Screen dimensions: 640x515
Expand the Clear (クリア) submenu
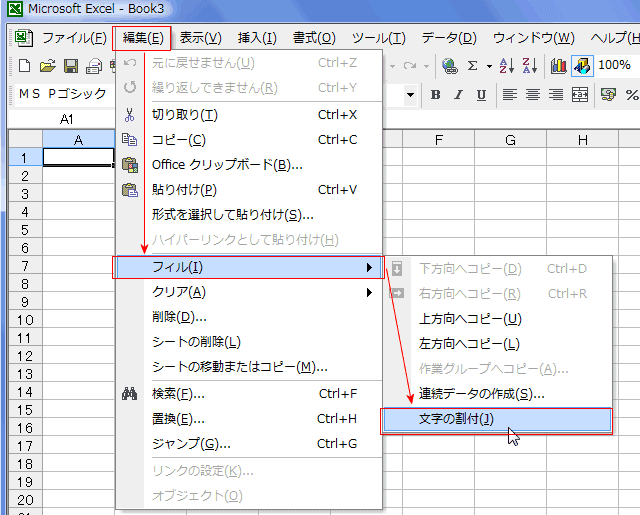tap(249, 292)
